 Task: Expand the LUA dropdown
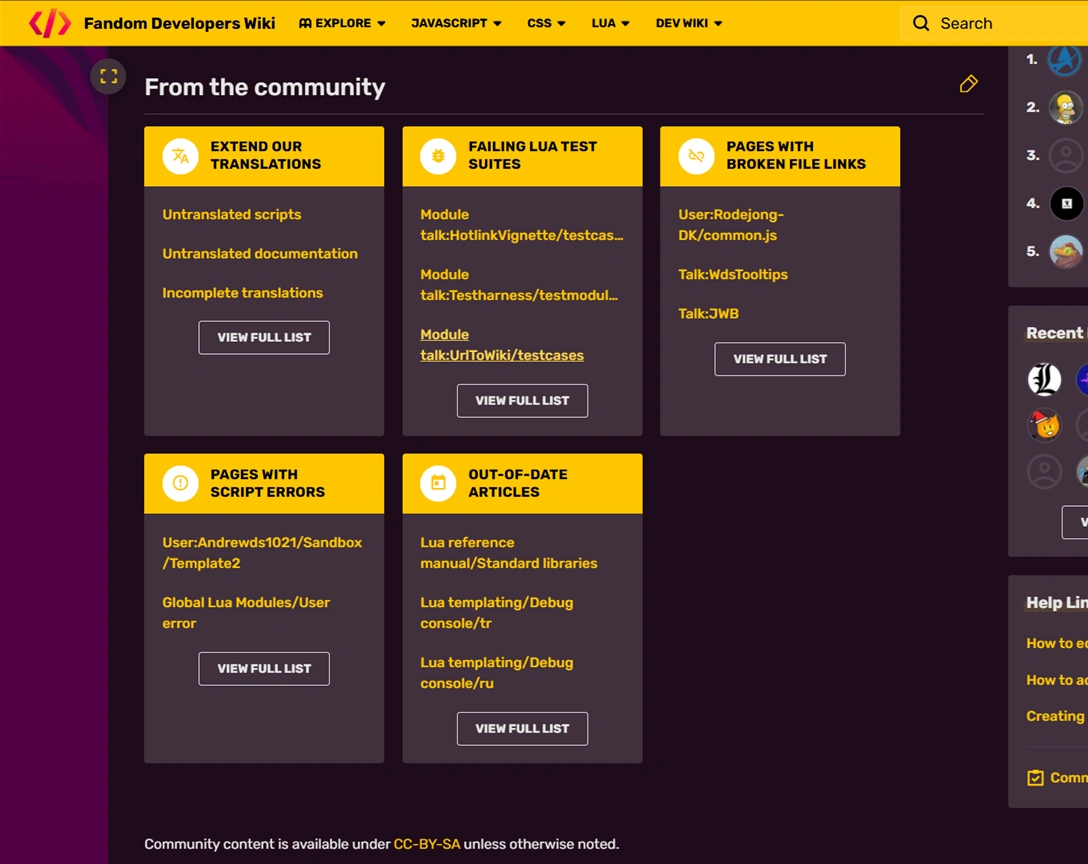click(610, 22)
